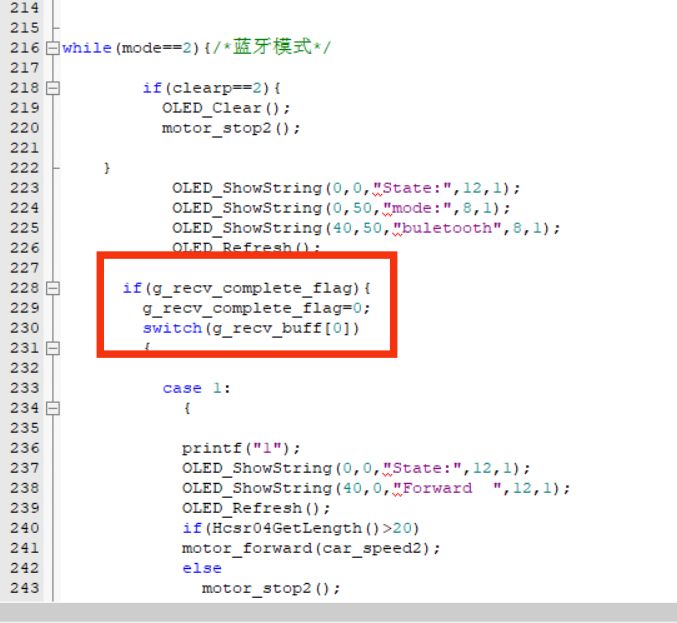Collapse the if(g_recv_complete_flag) fold at line 228

coord(53,288)
